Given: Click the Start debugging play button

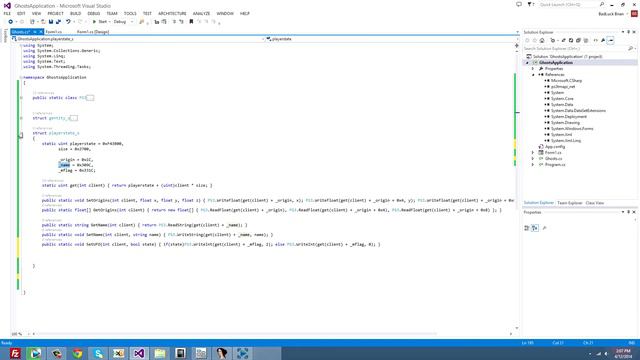Looking at the screenshot, I should click(x=94, y=22).
